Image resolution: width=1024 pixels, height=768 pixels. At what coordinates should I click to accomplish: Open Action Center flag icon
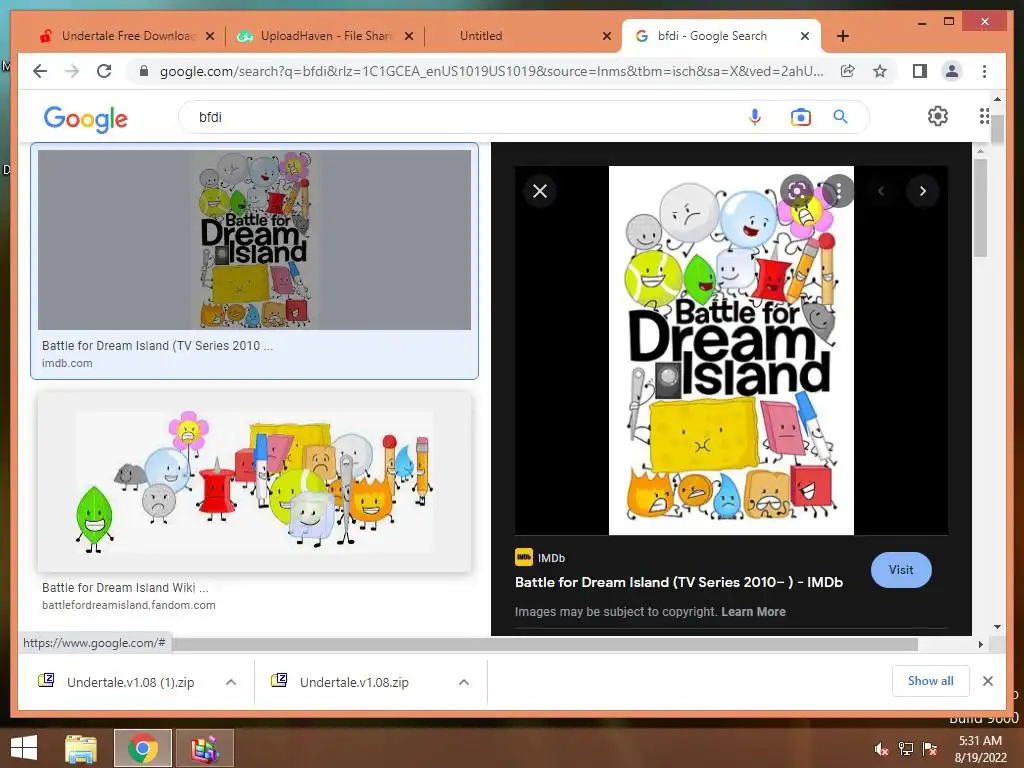click(x=930, y=749)
